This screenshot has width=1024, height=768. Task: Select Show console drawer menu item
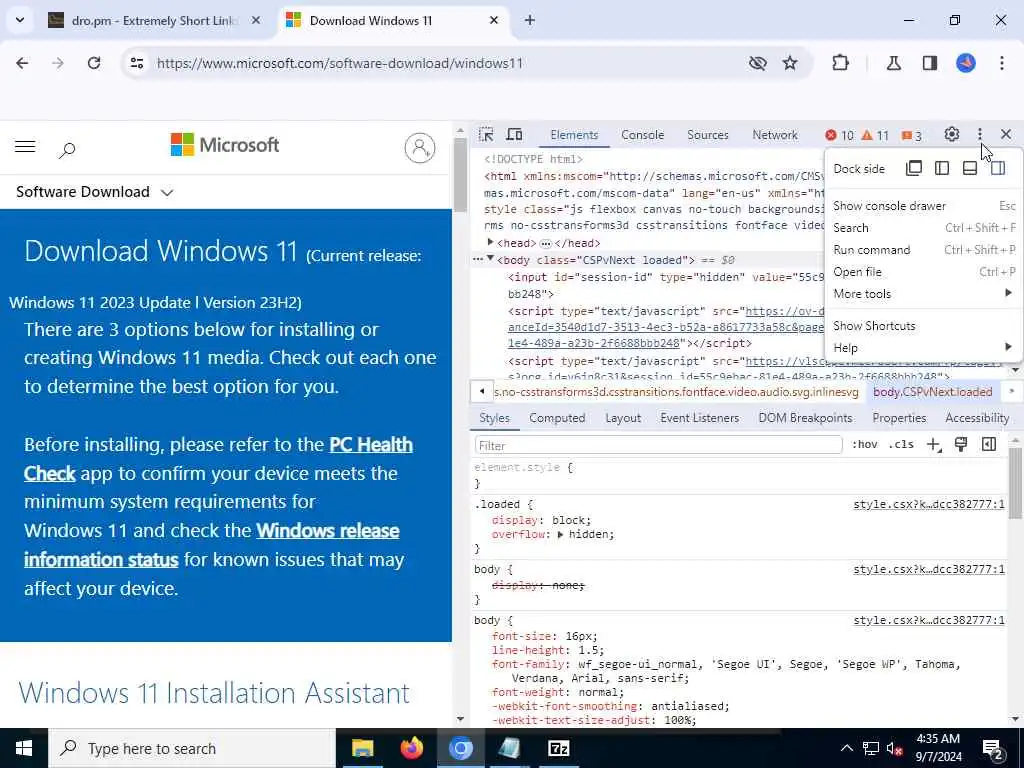(x=924, y=206)
